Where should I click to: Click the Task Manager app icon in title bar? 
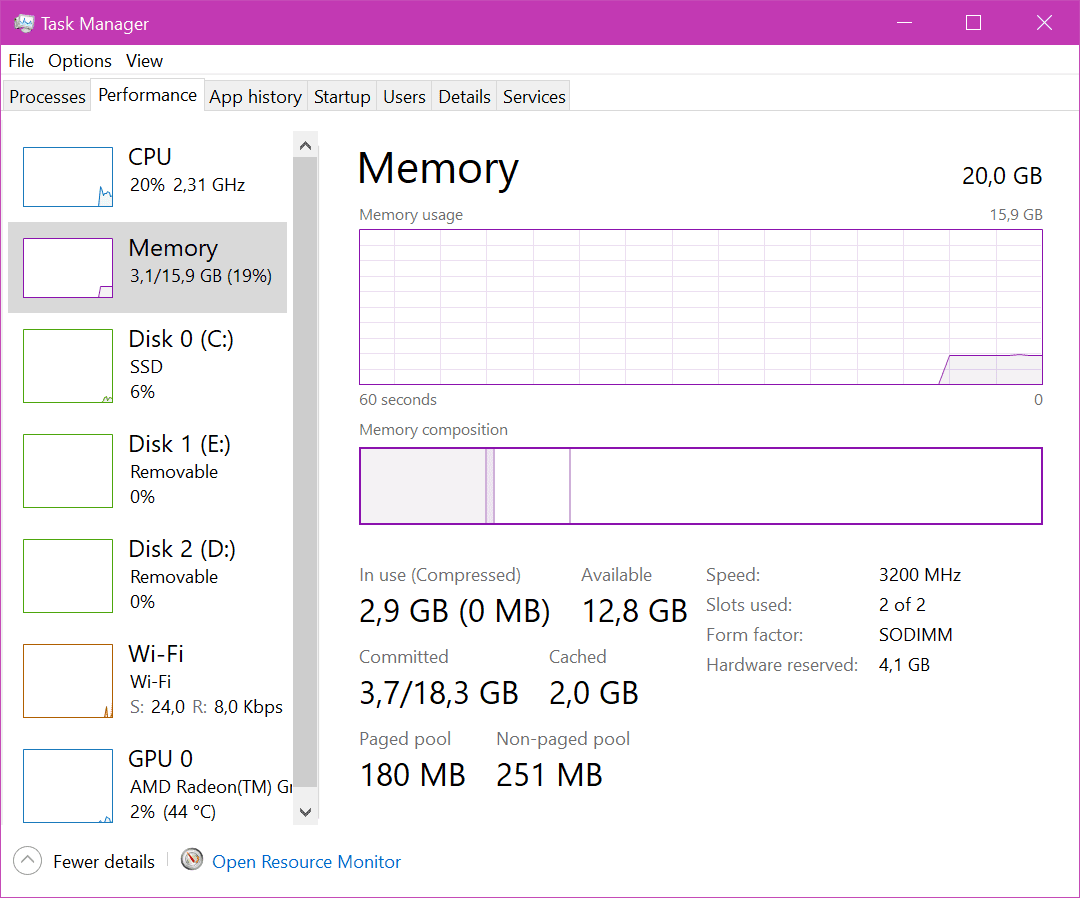point(24,23)
